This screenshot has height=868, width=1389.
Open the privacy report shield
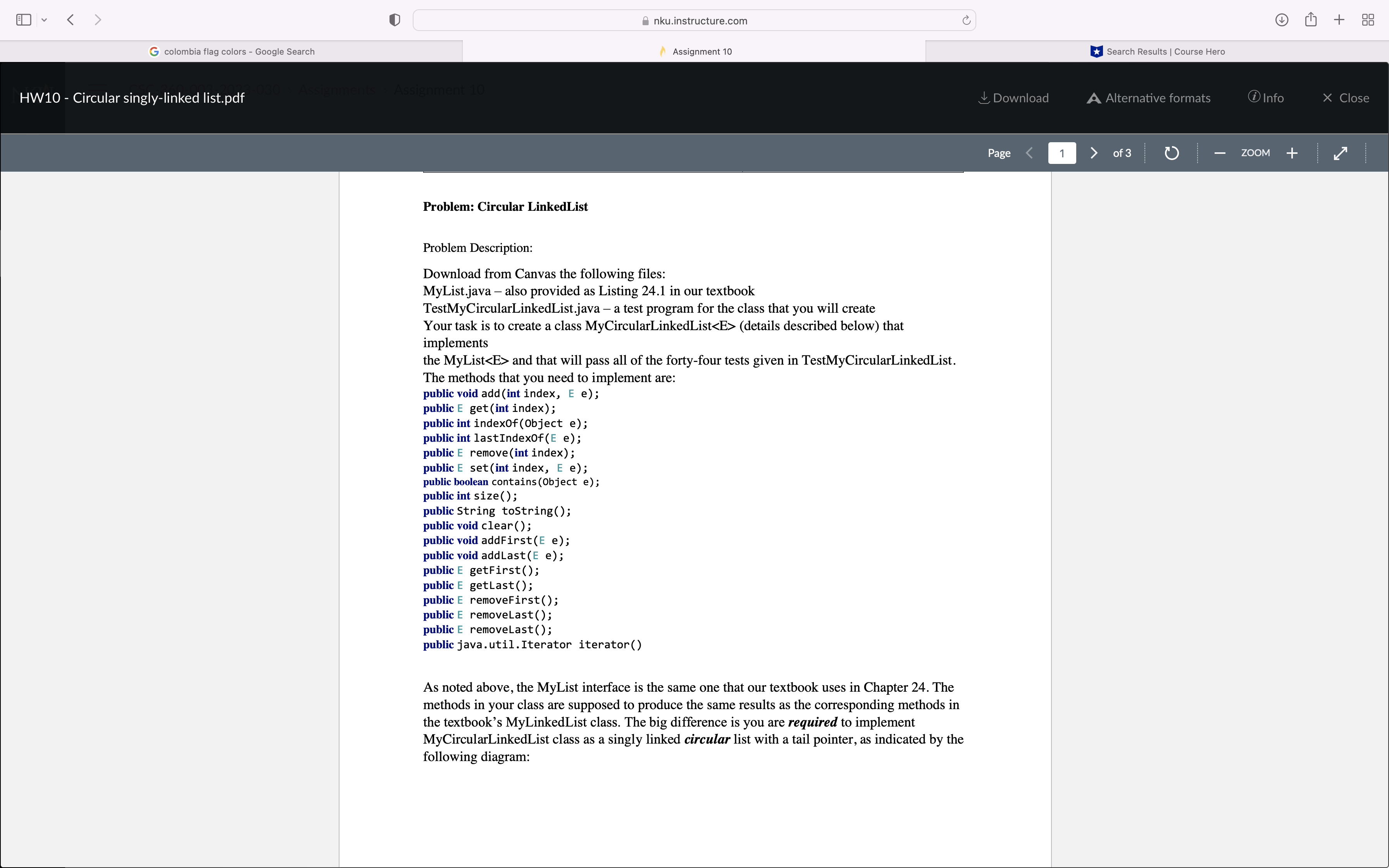click(x=394, y=20)
